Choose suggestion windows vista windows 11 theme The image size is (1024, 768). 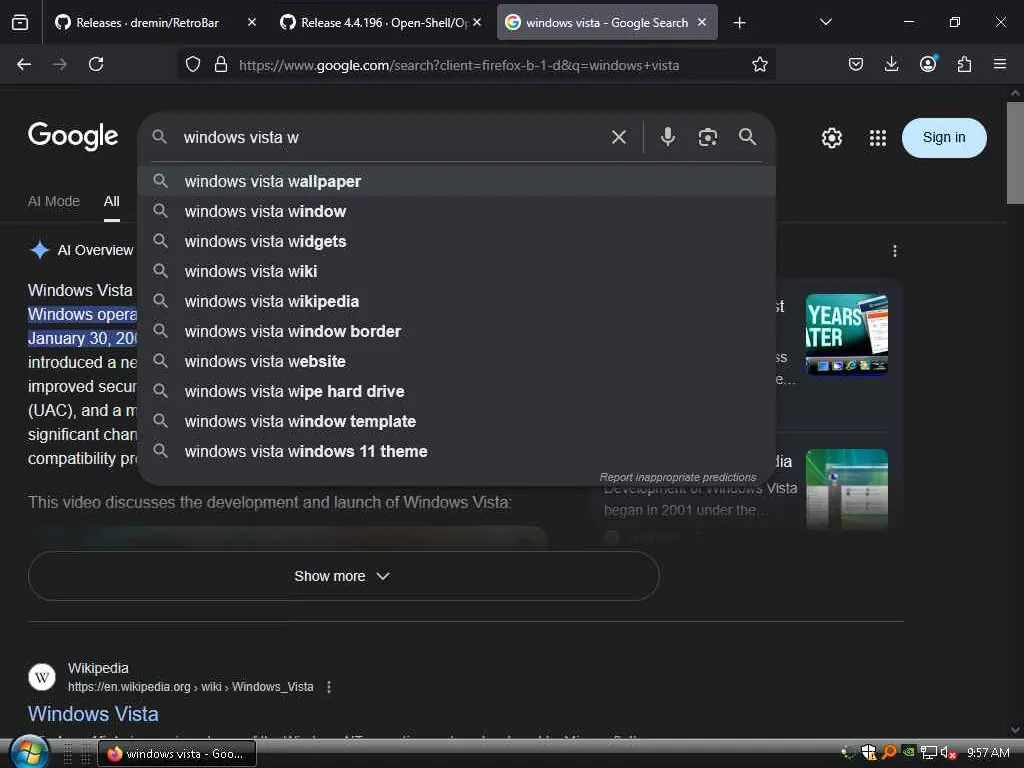[457, 451]
